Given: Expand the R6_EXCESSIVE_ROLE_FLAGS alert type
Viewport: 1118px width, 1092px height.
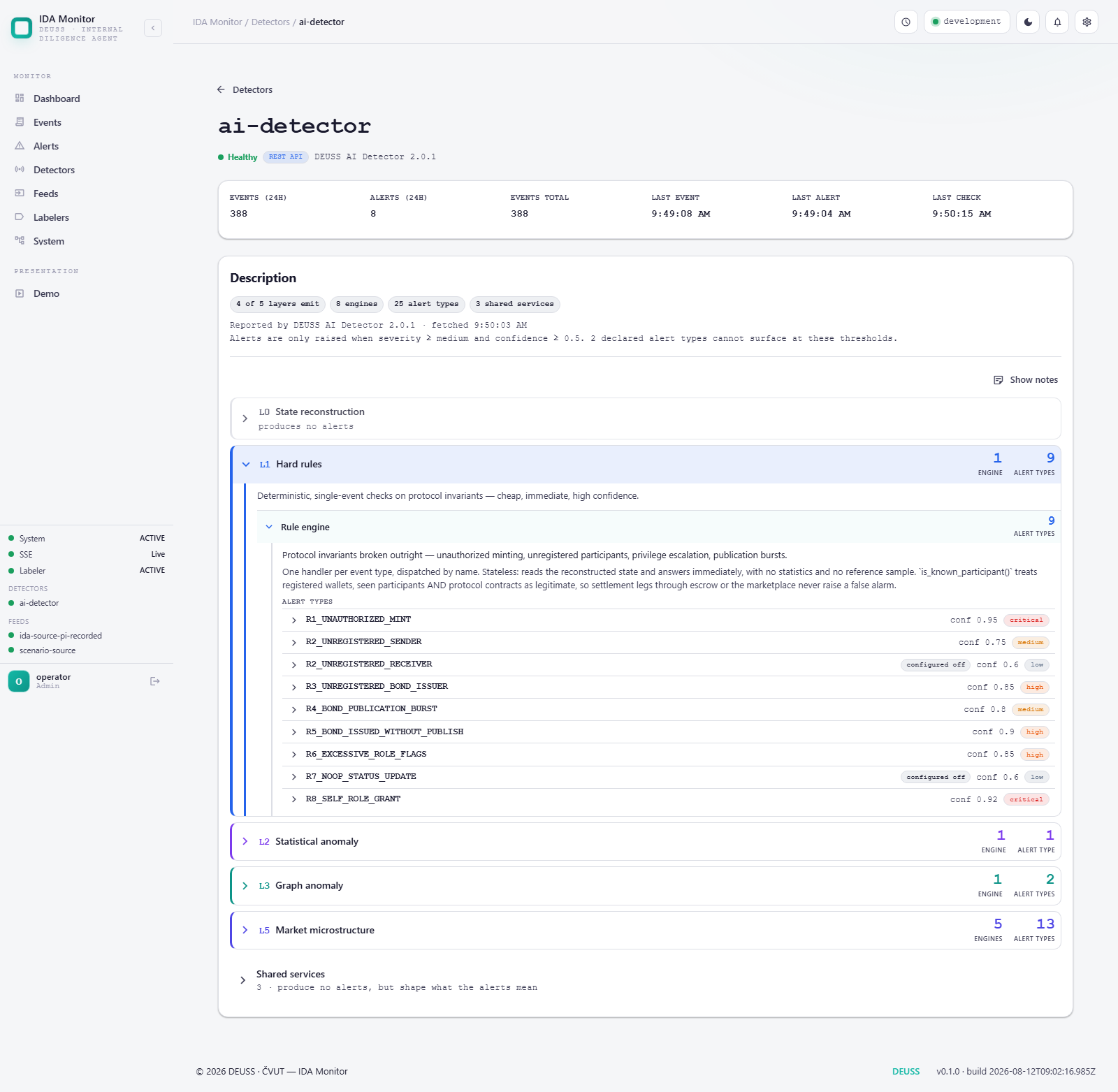Looking at the screenshot, I should (x=669, y=755).
